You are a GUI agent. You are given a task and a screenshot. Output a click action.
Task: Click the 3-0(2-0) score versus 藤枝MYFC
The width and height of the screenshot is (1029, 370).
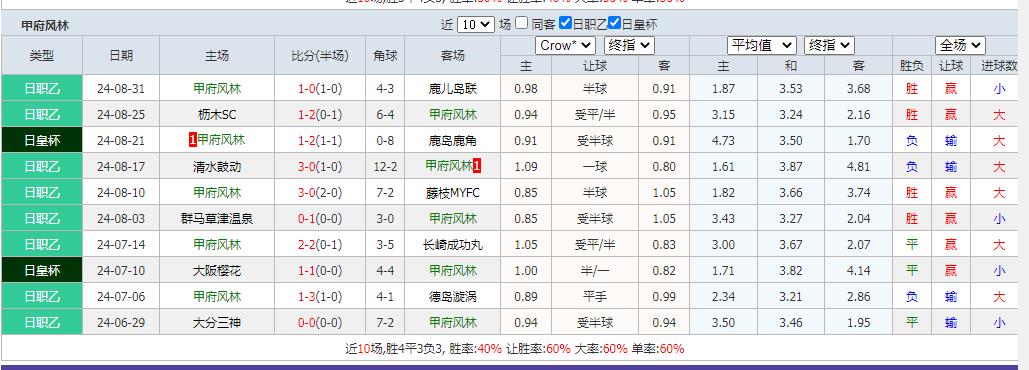[320, 193]
